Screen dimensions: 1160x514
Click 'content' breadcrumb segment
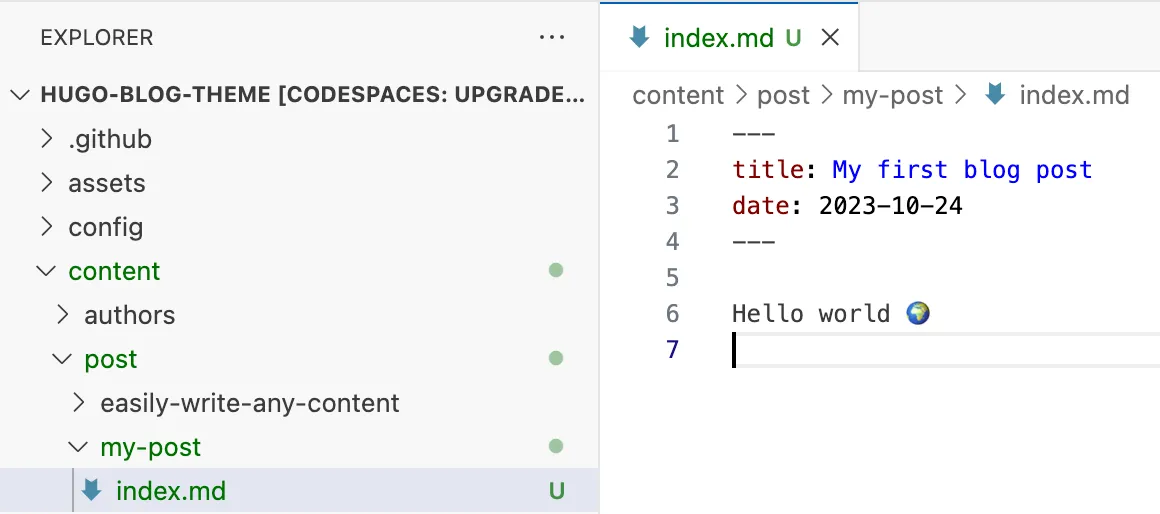678,95
